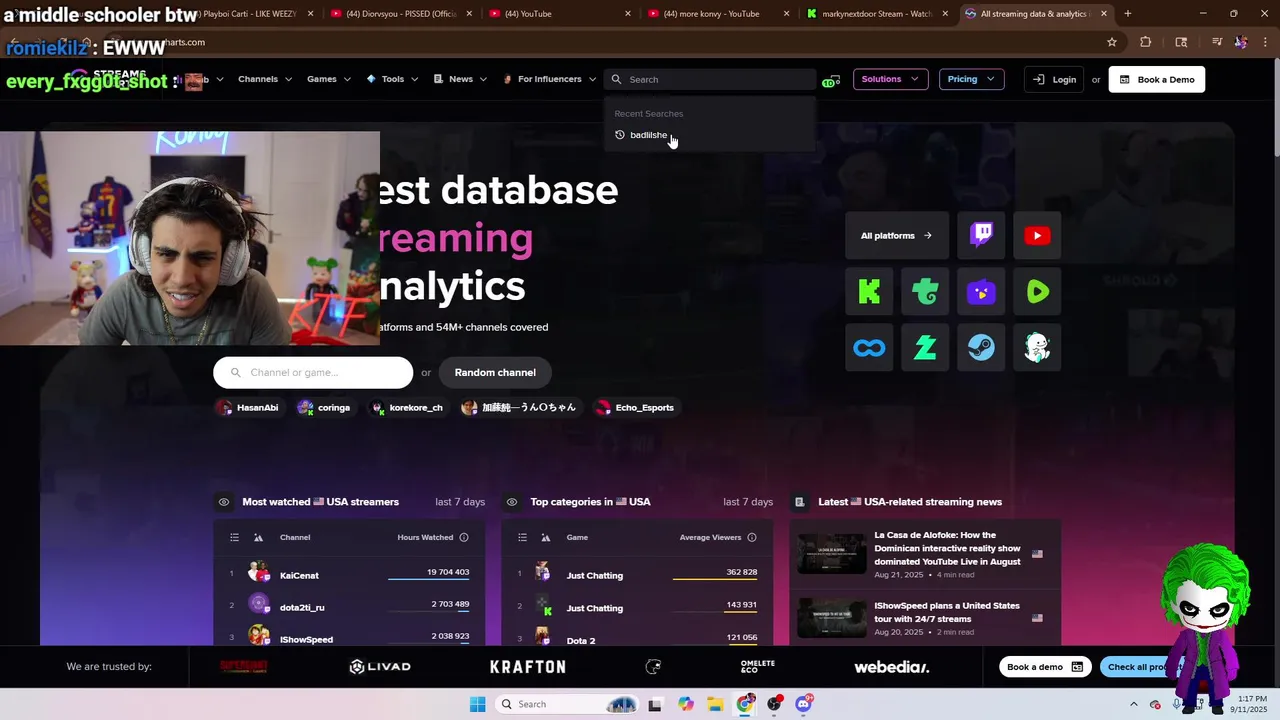Image resolution: width=1280 pixels, height=720 pixels.
Task: Switch to the All streaming data & analytics tab
Action: (x=1036, y=14)
